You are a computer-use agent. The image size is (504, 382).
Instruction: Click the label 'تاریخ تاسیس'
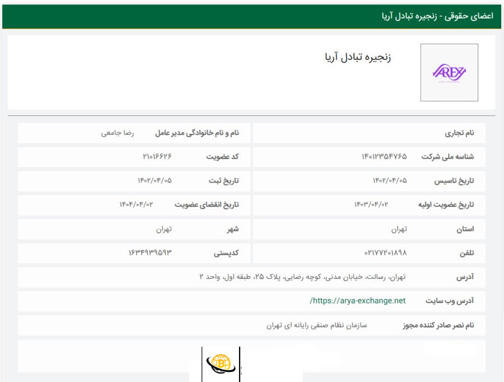click(454, 181)
